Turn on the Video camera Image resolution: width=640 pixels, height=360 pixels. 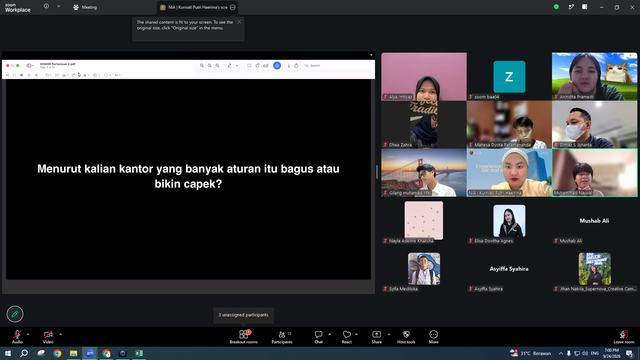(x=48, y=337)
